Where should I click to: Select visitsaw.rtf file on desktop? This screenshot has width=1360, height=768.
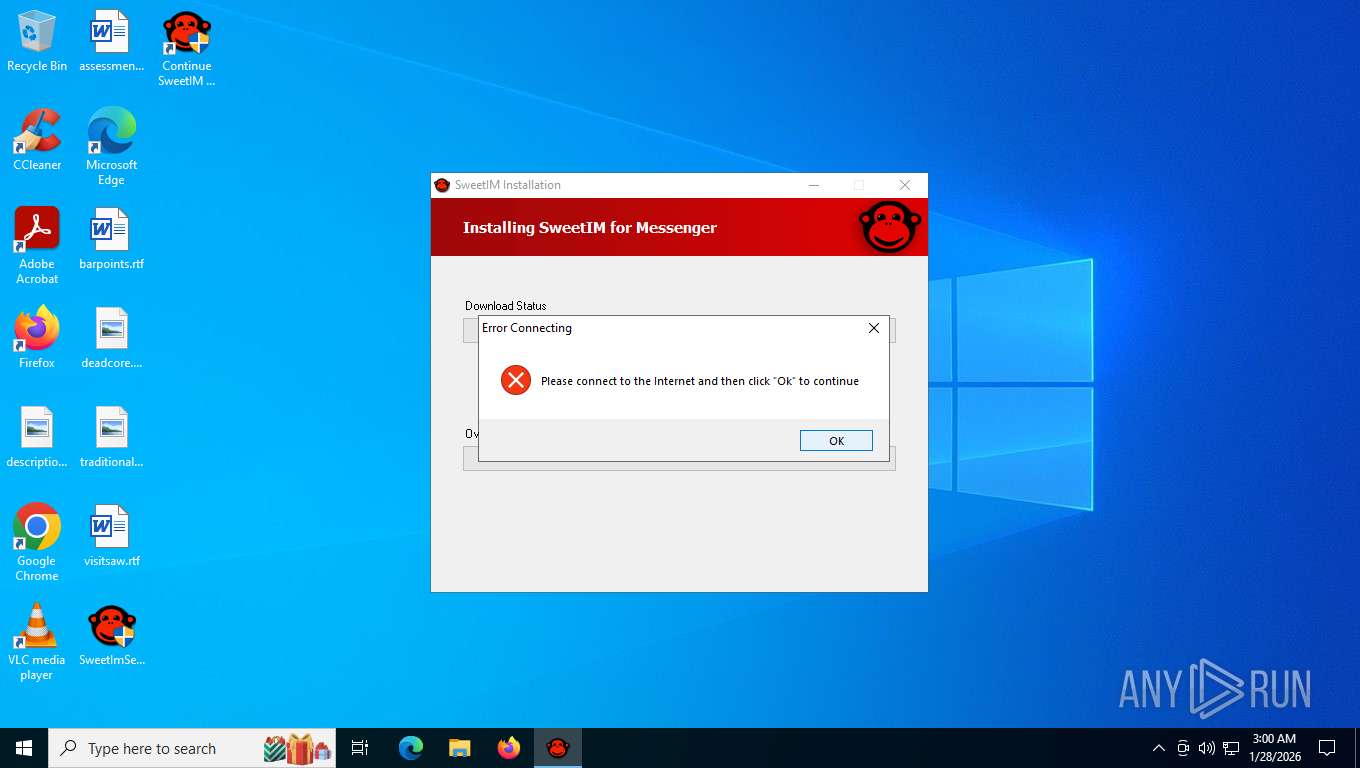click(111, 536)
